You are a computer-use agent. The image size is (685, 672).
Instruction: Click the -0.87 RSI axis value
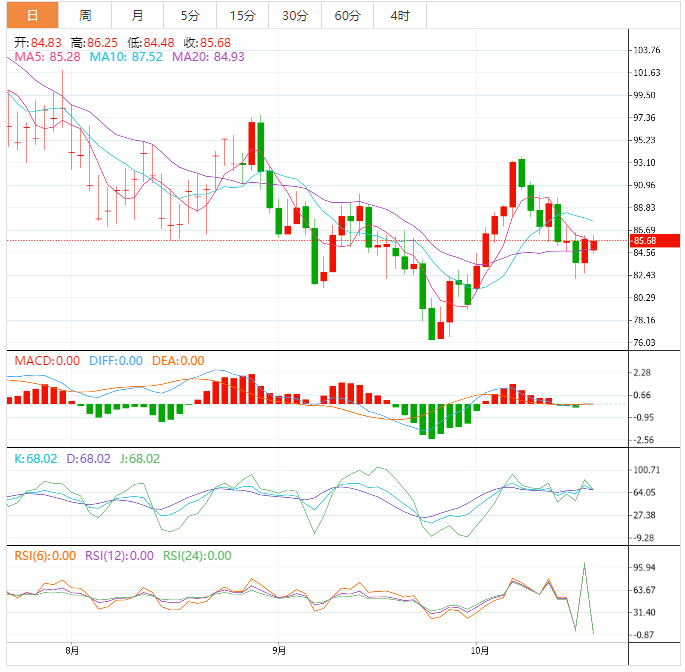(643, 635)
